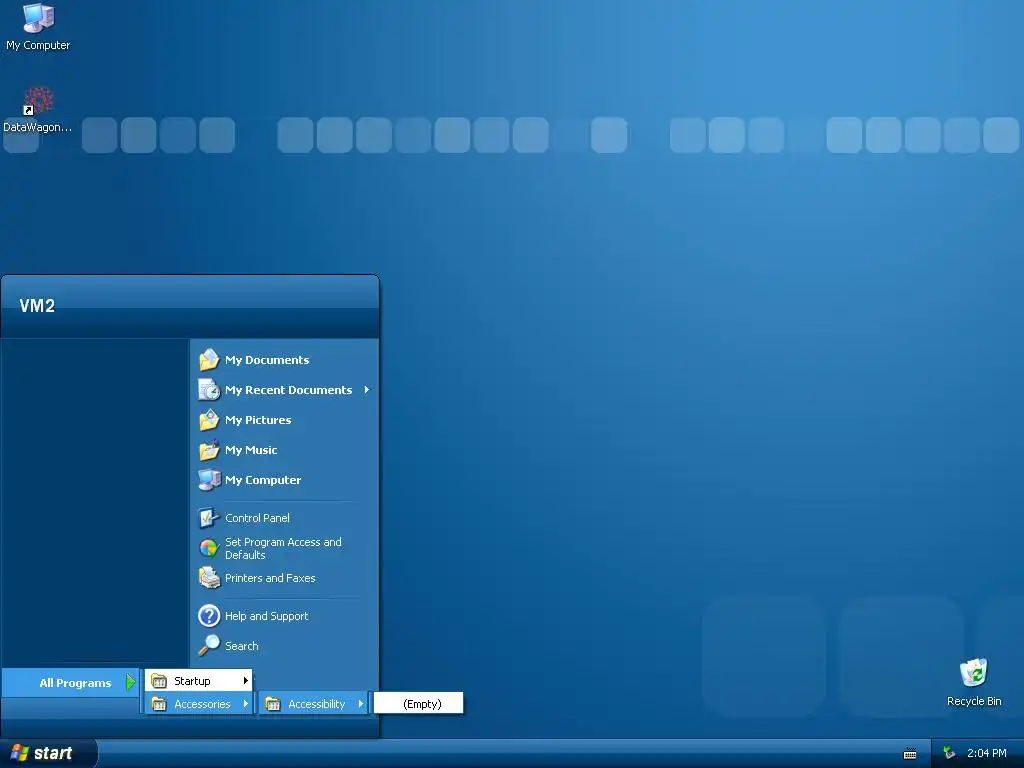
Task: Select Set Program Access and Defaults text
Action: click(x=283, y=549)
